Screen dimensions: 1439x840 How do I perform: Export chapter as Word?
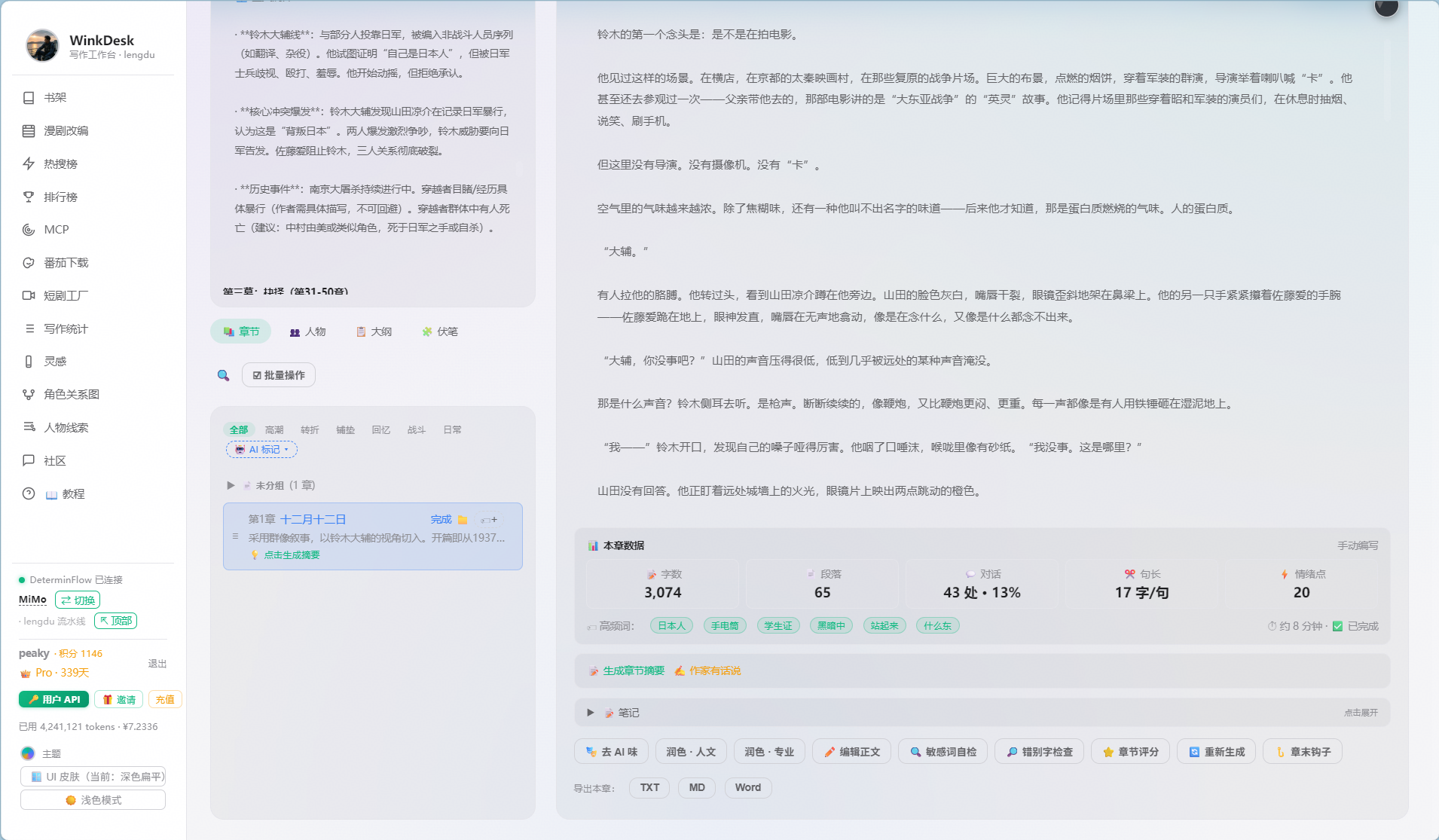point(748,788)
